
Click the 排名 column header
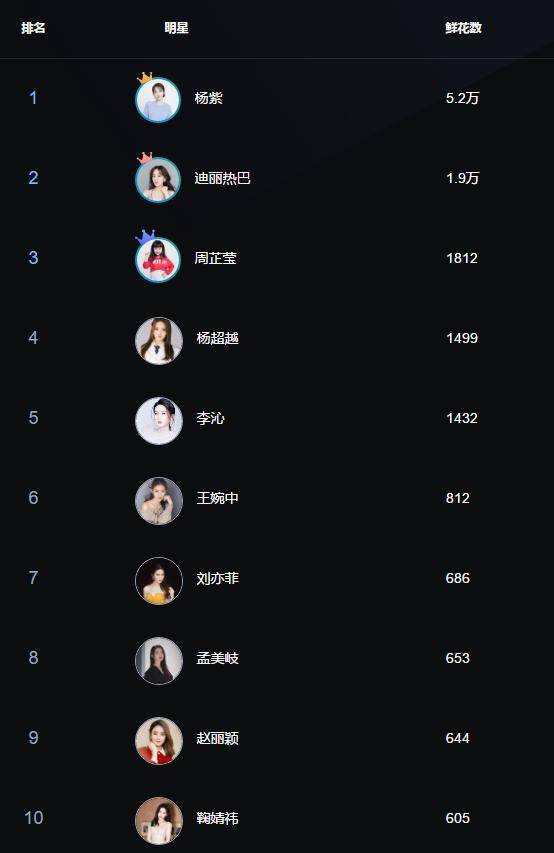(x=33, y=28)
